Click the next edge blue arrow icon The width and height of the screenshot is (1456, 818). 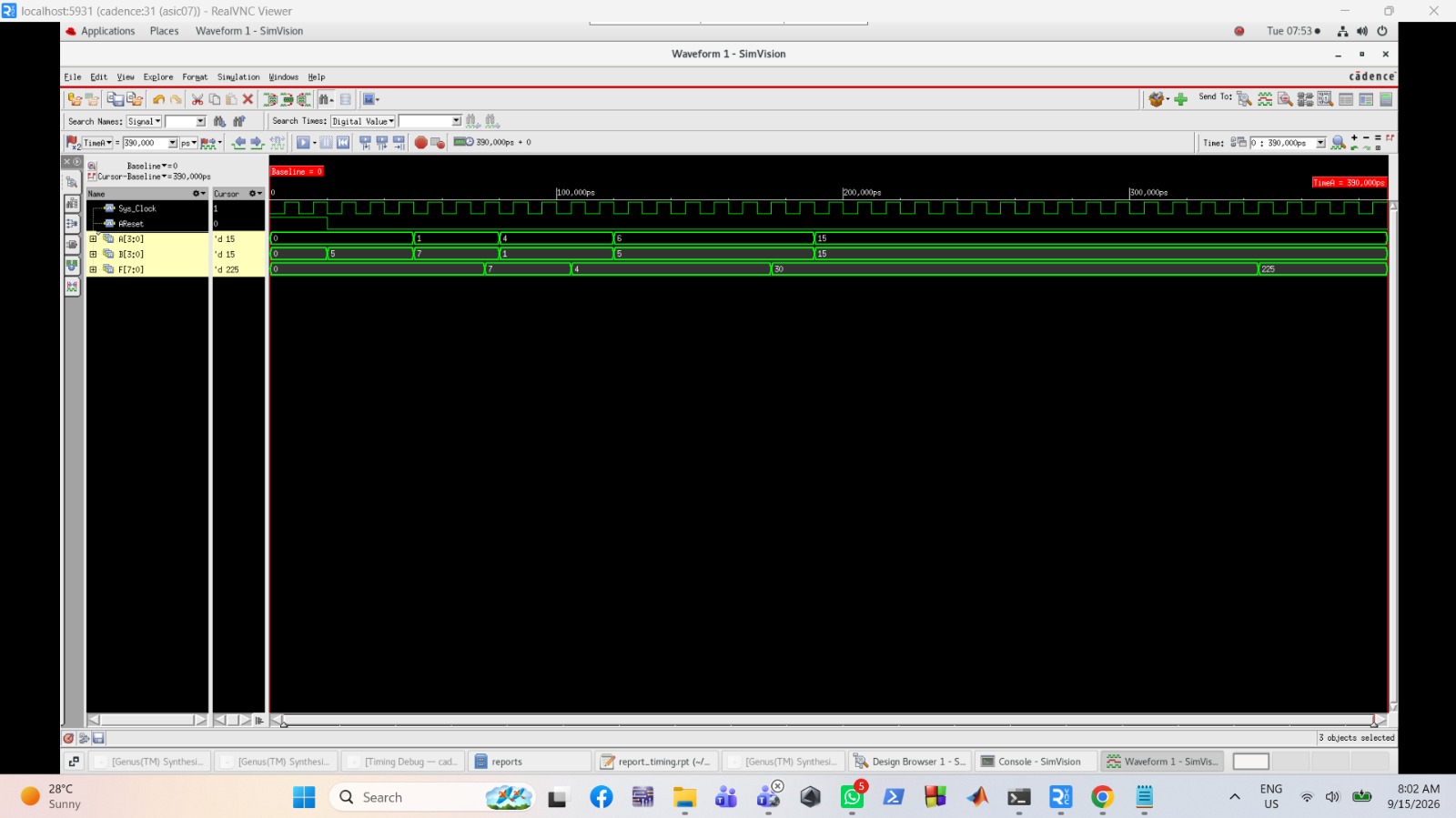click(257, 143)
